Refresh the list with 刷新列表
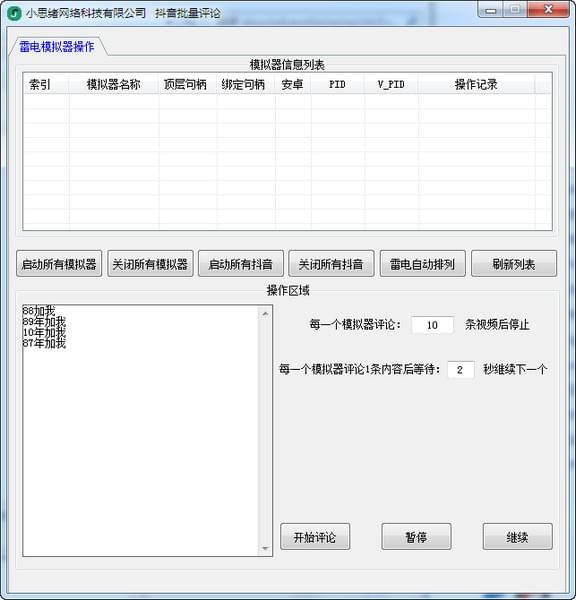576x600 pixels. click(514, 264)
